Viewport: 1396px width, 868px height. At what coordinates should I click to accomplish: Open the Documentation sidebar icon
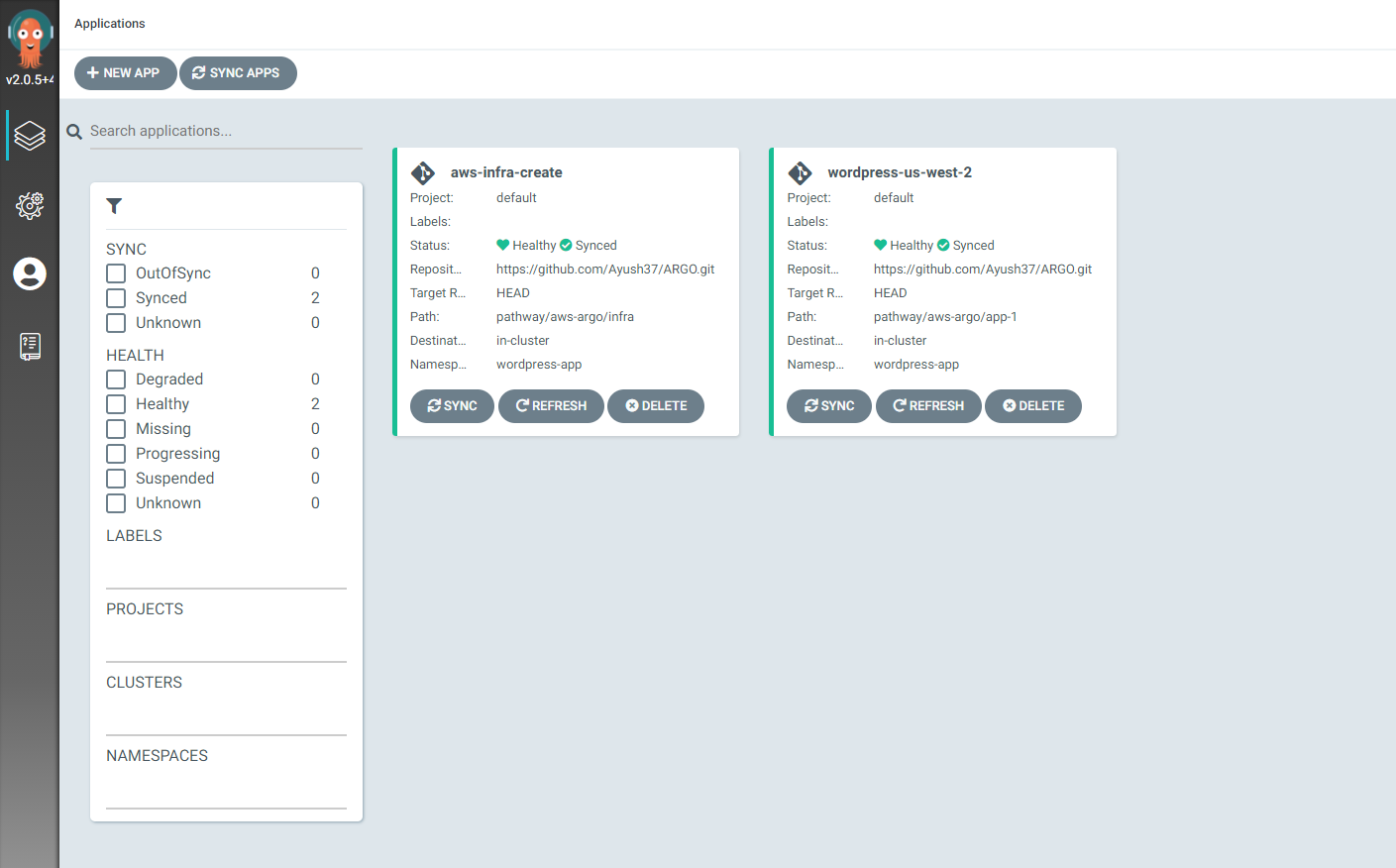[x=30, y=346]
